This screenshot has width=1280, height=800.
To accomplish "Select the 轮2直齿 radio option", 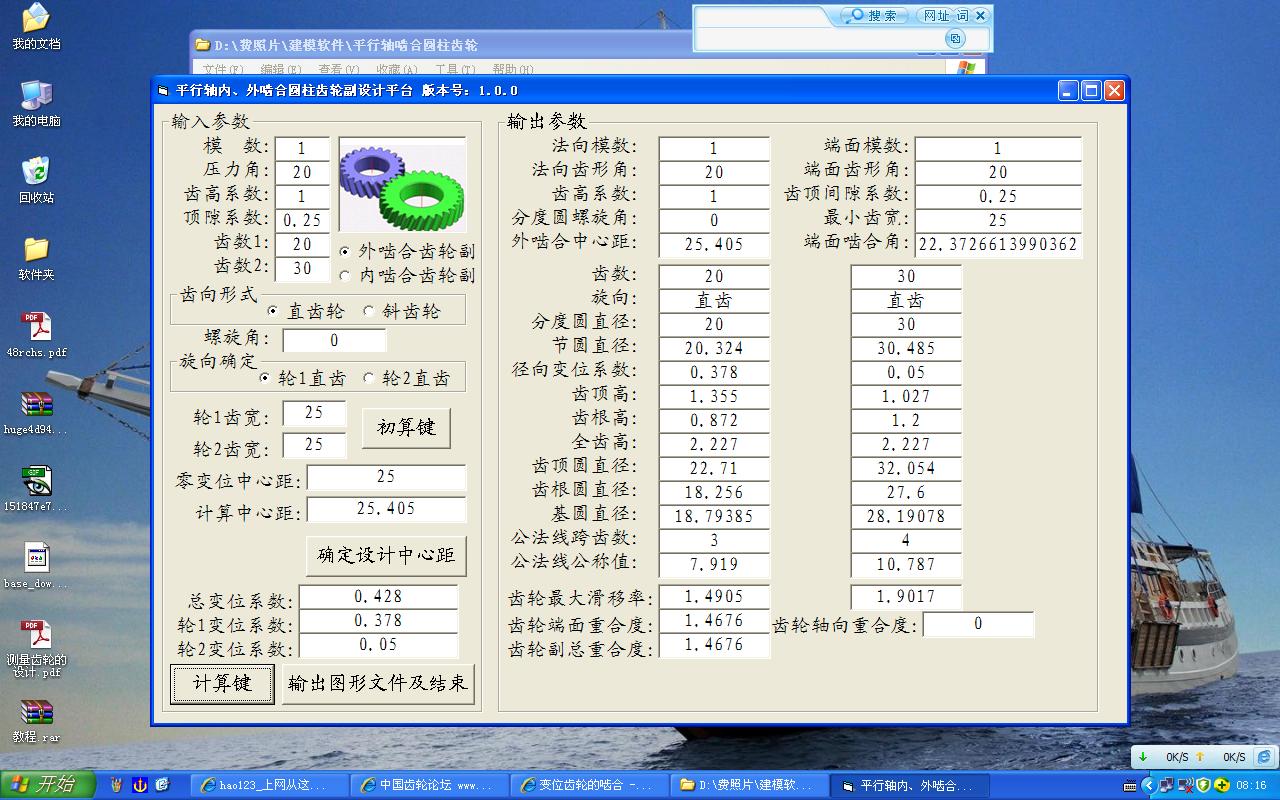I will (406, 378).
